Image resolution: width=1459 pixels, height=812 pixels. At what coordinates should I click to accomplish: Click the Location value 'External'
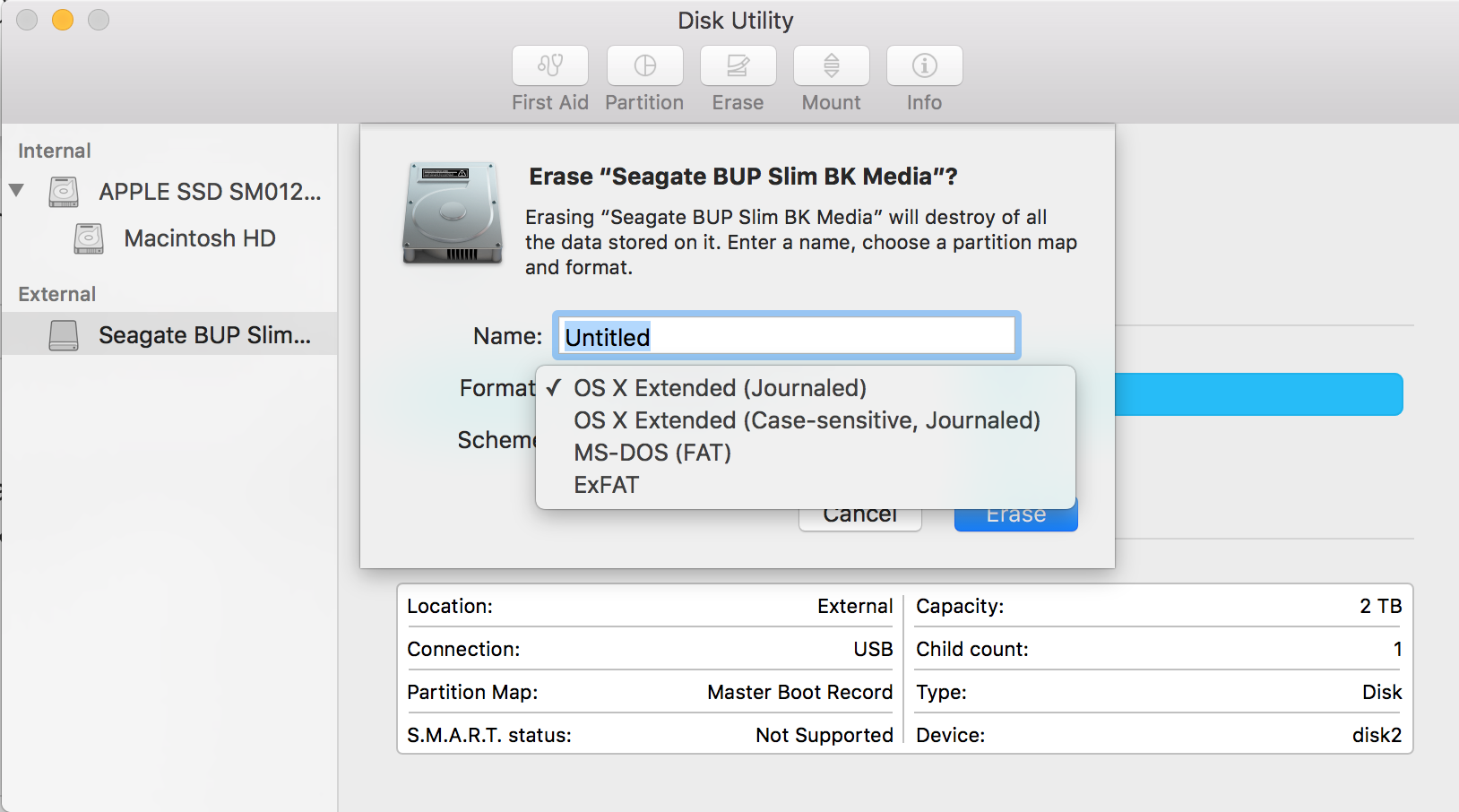coord(855,606)
